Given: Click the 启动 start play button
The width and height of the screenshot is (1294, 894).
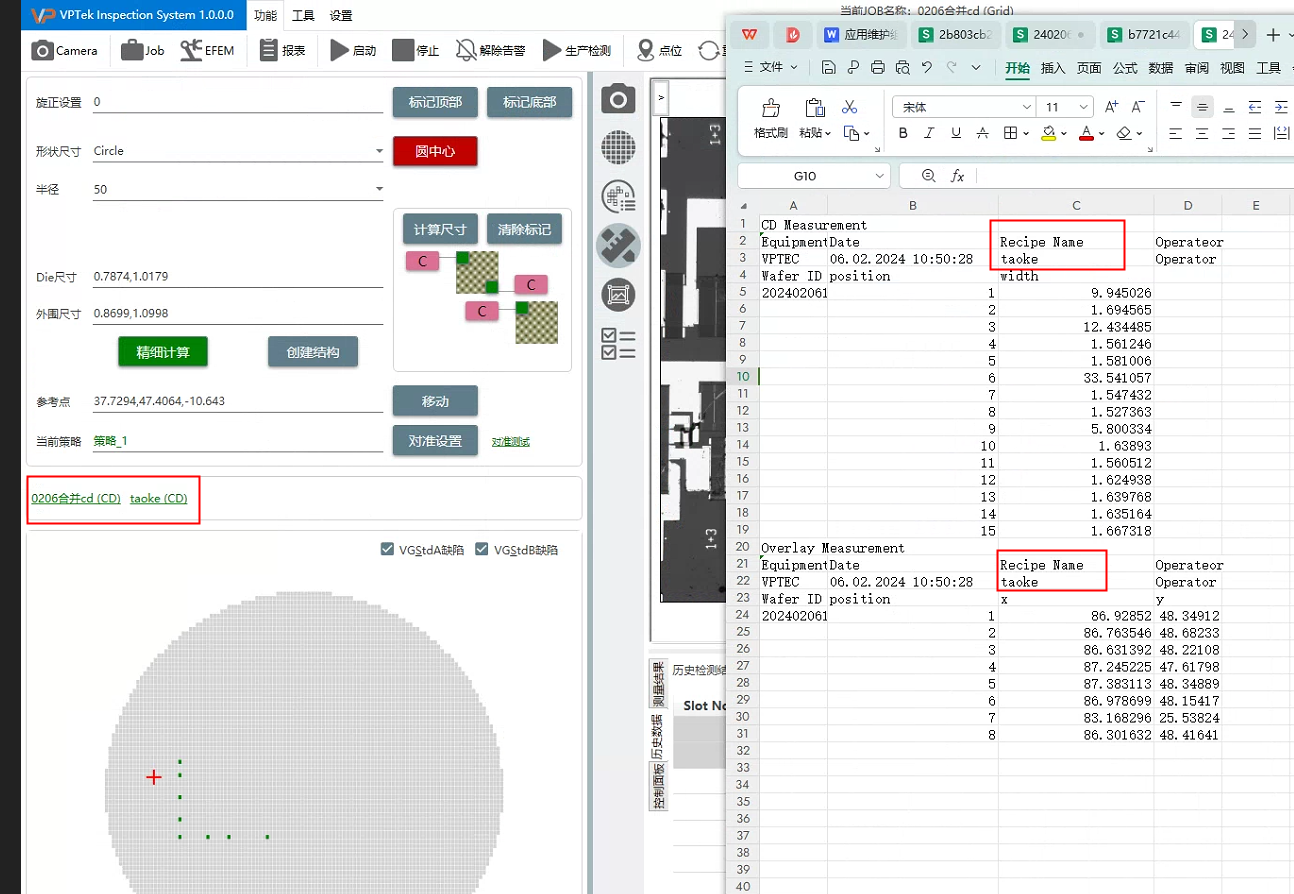Looking at the screenshot, I should (353, 50).
